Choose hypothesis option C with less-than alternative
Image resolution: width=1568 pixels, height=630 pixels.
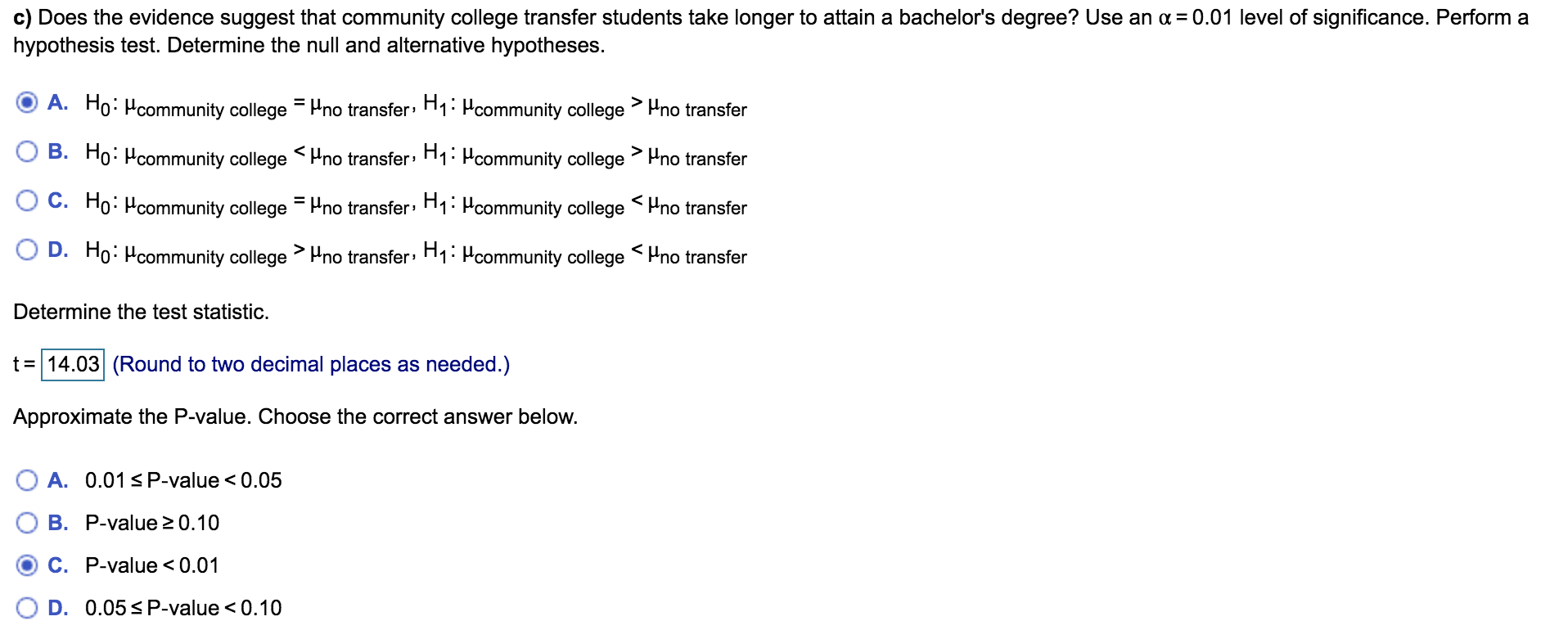point(25,200)
